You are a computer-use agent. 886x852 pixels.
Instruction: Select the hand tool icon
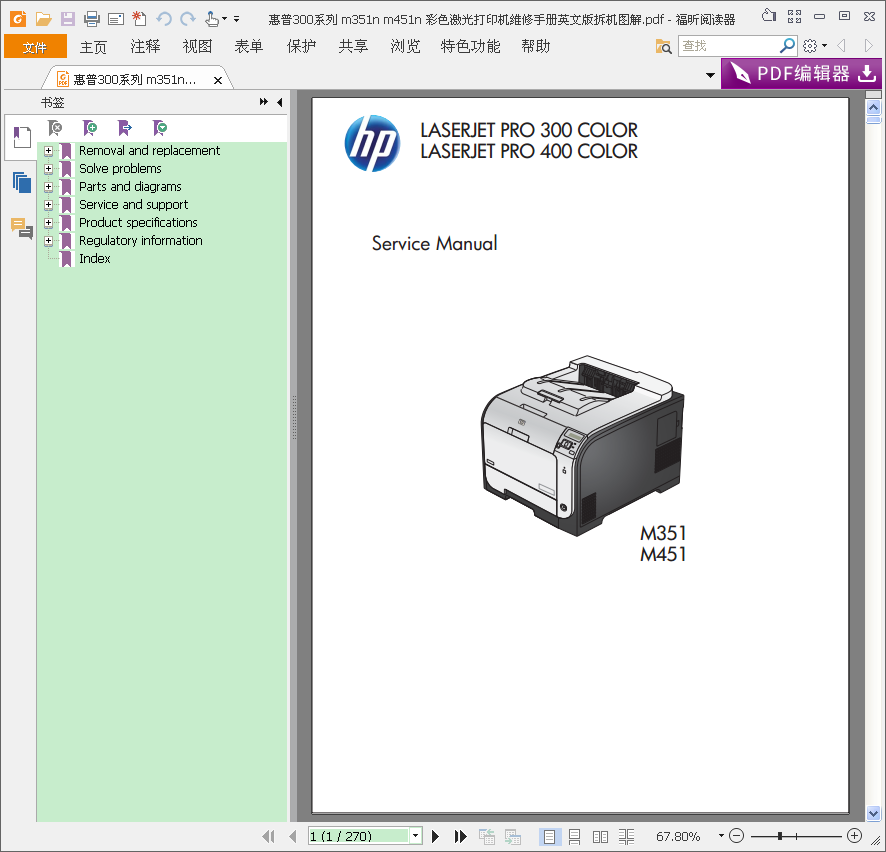click(212, 19)
